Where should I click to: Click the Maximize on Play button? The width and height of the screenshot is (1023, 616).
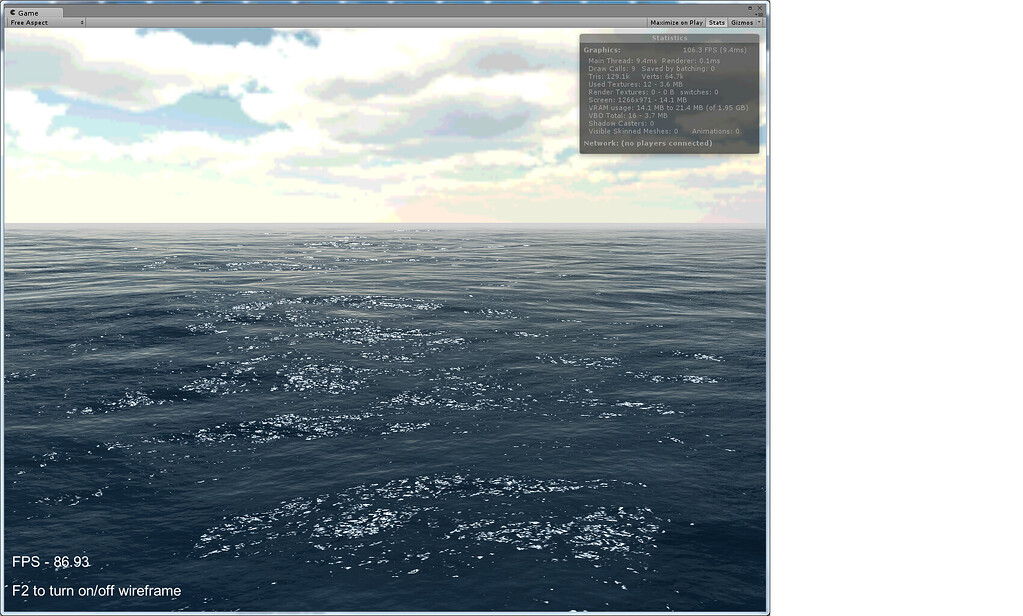[675, 21]
